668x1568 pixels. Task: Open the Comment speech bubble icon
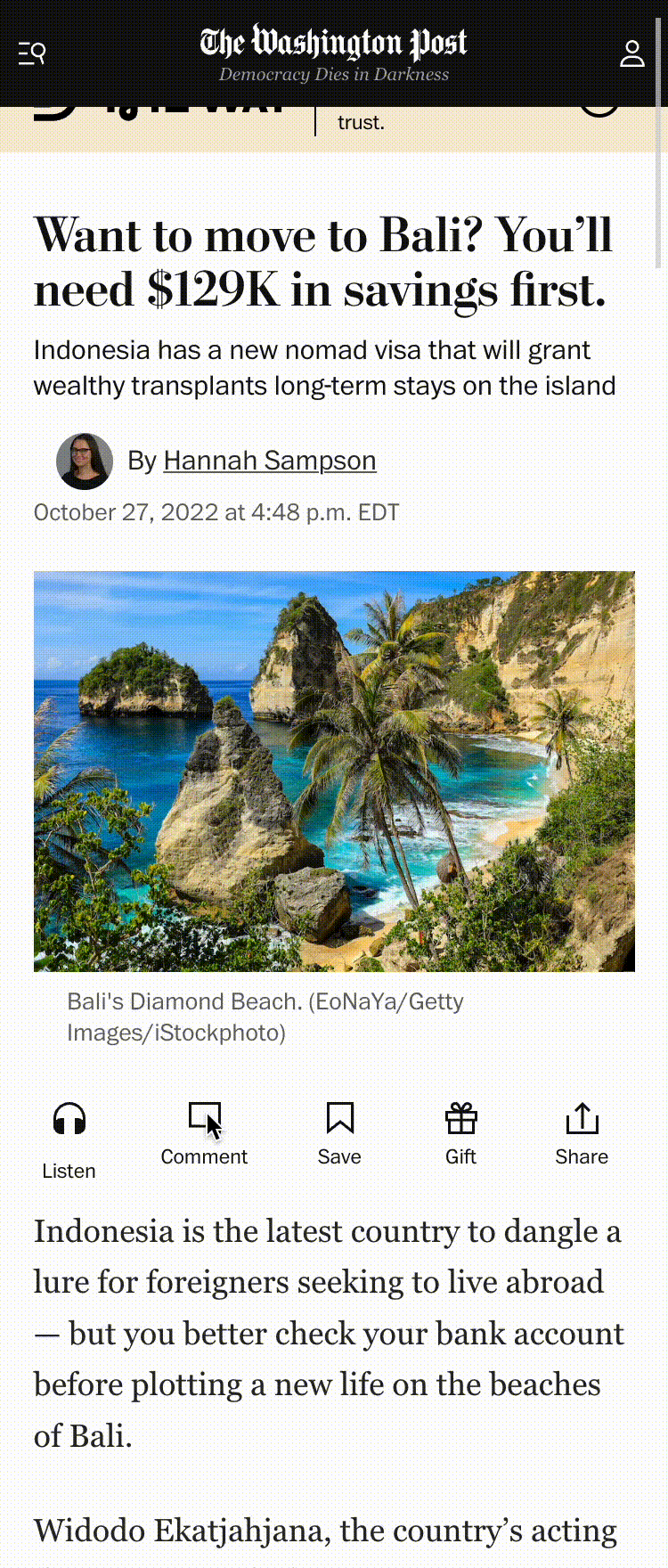click(x=204, y=1117)
